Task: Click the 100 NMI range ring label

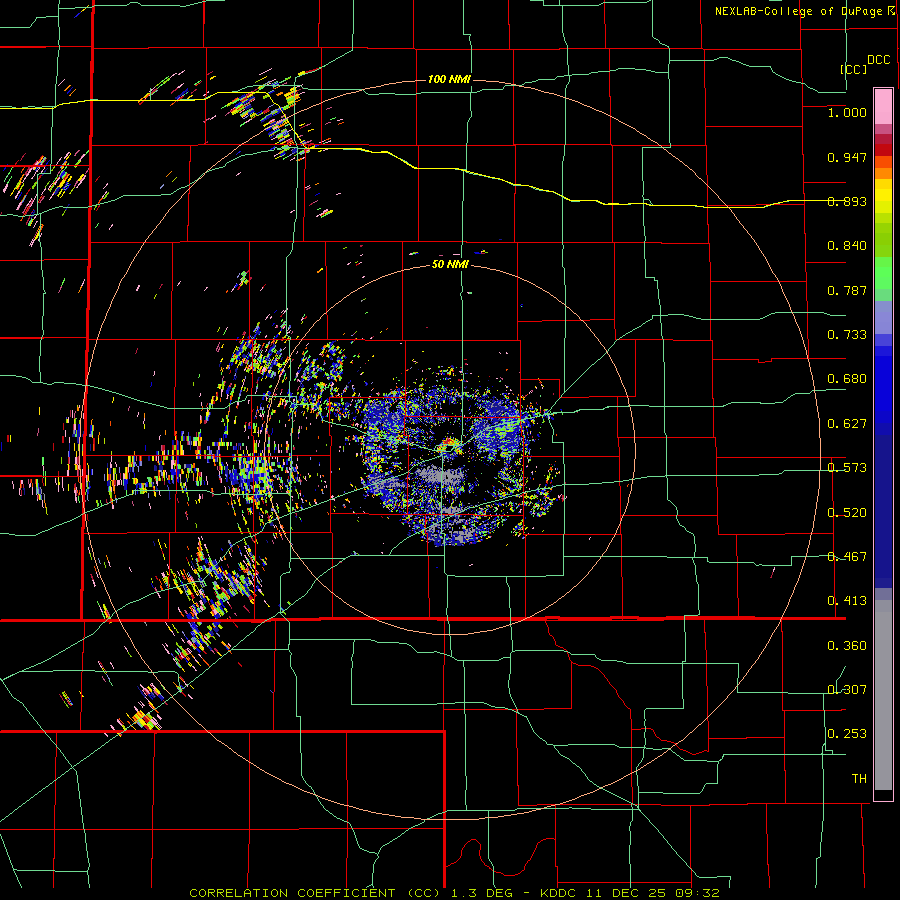Action: pos(449,79)
